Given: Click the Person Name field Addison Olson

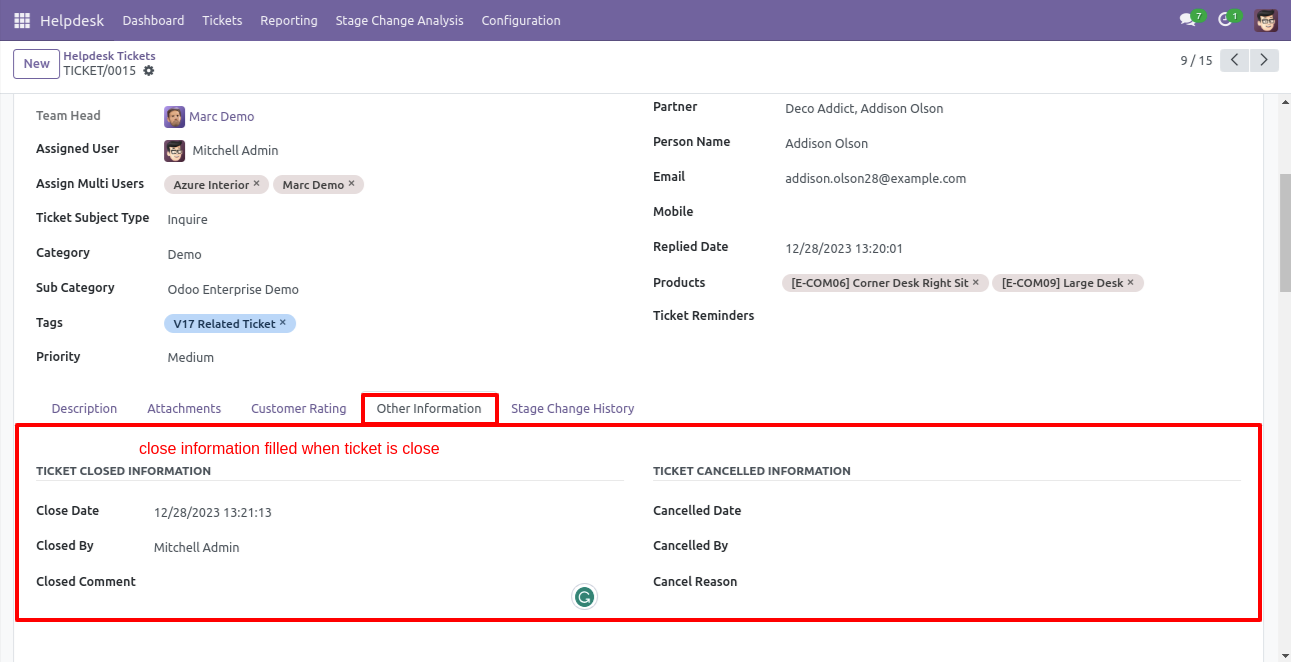Looking at the screenshot, I should point(1011,143).
